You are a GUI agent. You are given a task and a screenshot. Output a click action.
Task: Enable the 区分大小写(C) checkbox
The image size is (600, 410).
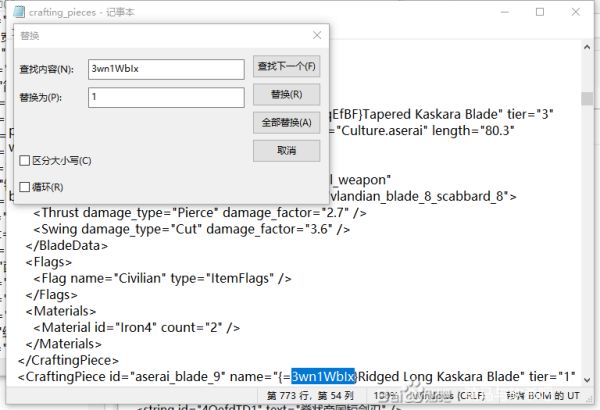(x=26, y=160)
